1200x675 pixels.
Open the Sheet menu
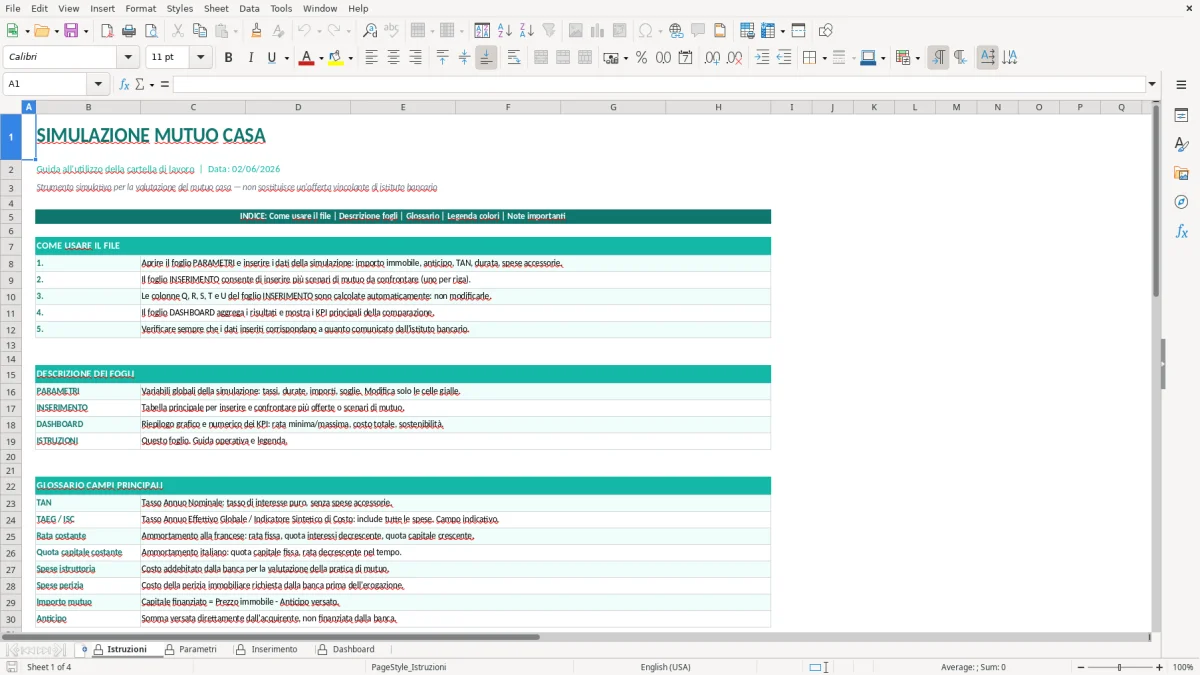click(x=216, y=8)
